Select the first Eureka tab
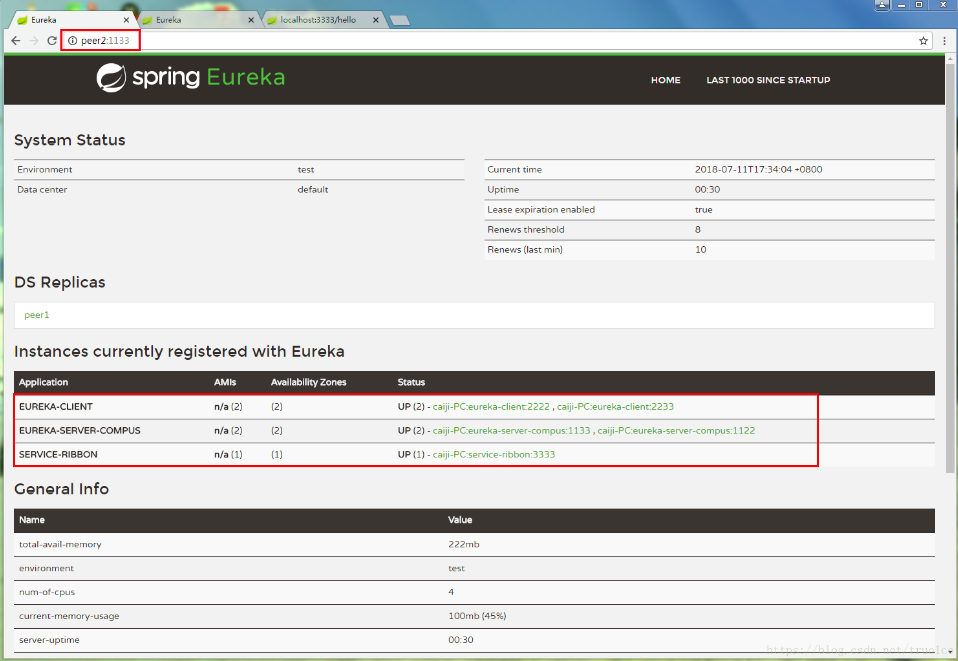 pos(70,20)
